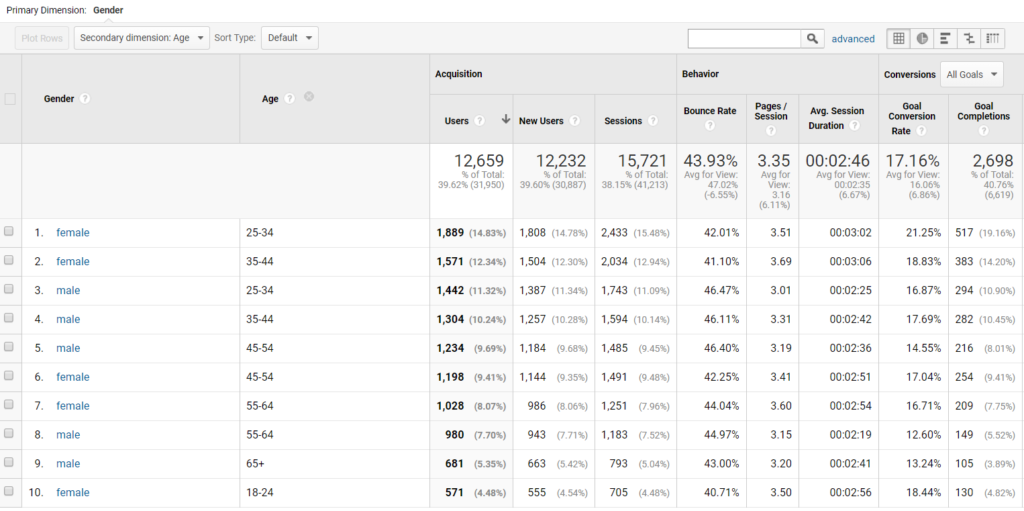Sort by New Users column header
The image size is (1024, 511).
tap(541, 121)
